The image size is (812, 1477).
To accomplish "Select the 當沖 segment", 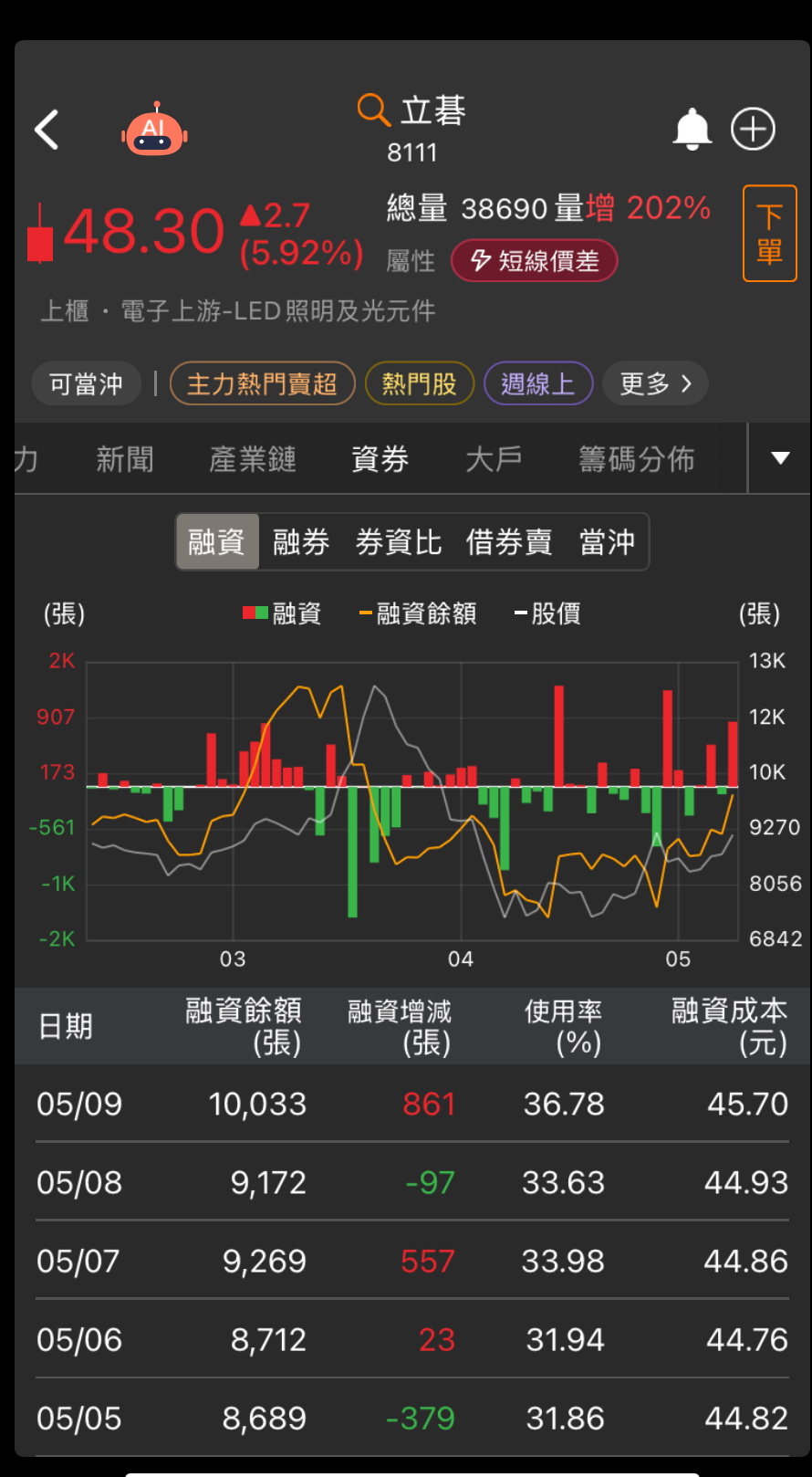I will point(608,542).
